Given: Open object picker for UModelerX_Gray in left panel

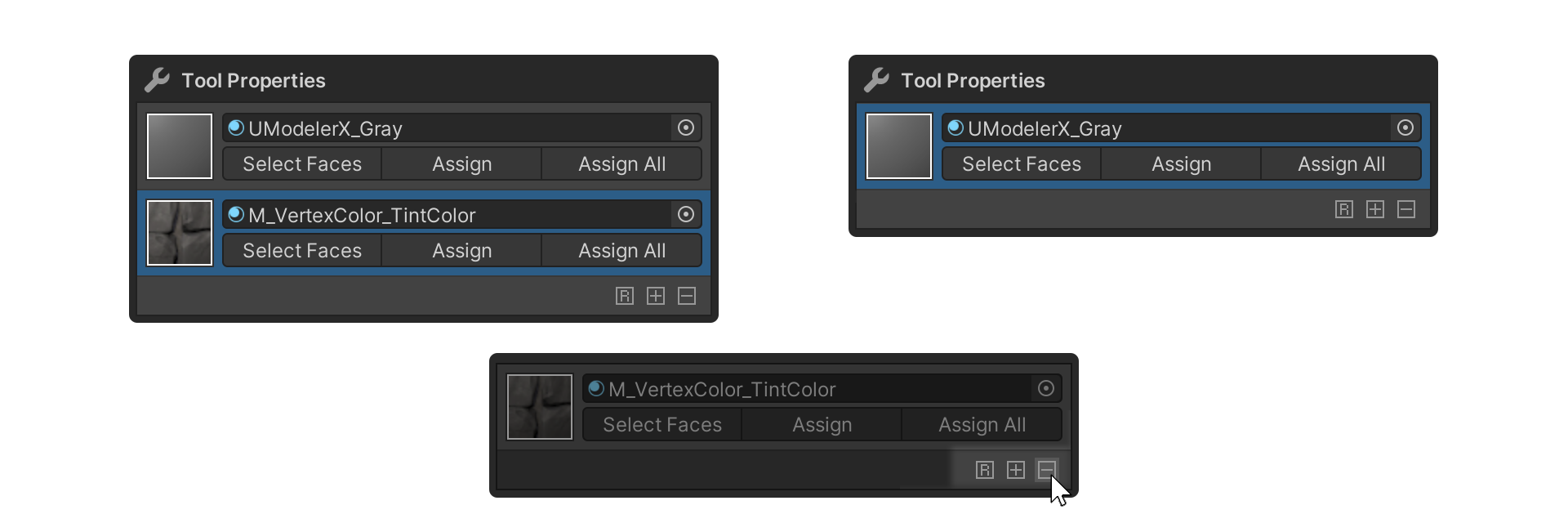Looking at the screenshot, I should (686, 127).
